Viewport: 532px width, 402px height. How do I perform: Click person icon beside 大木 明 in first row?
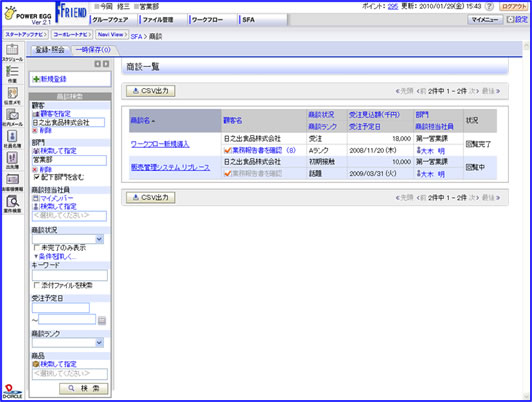pos(418,150)
